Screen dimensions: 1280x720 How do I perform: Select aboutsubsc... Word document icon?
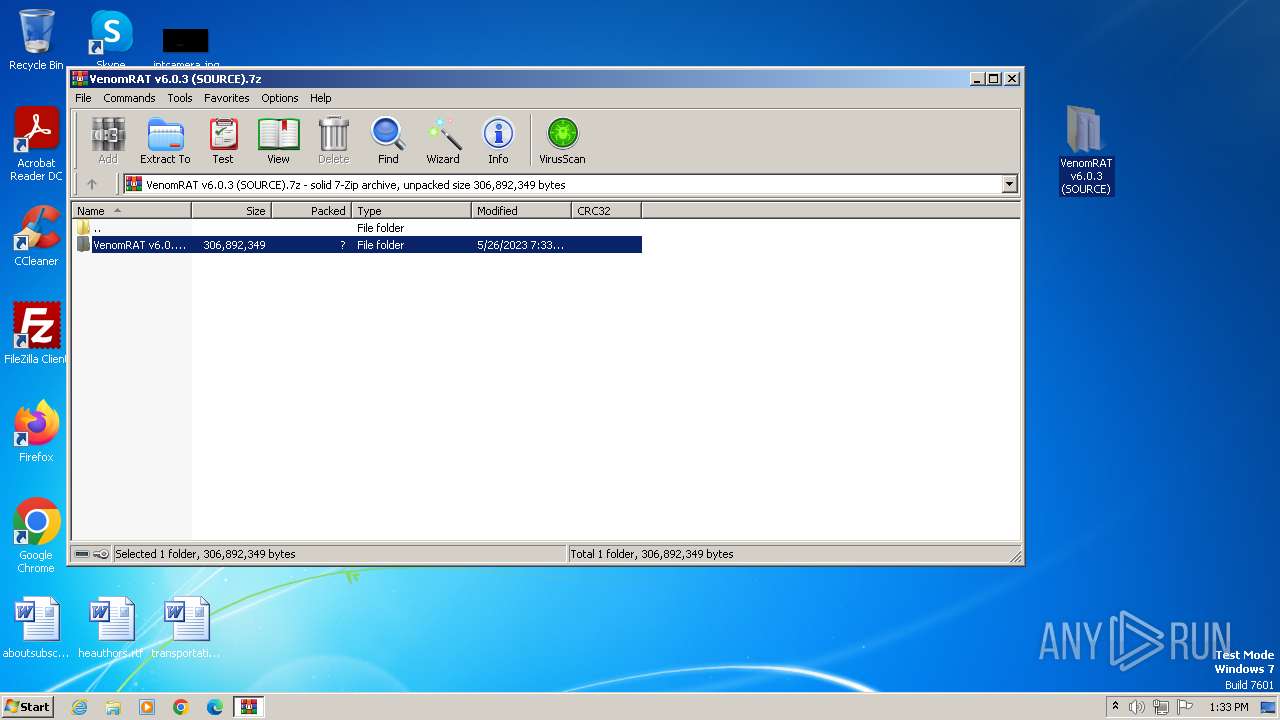(x=36, y=628)
